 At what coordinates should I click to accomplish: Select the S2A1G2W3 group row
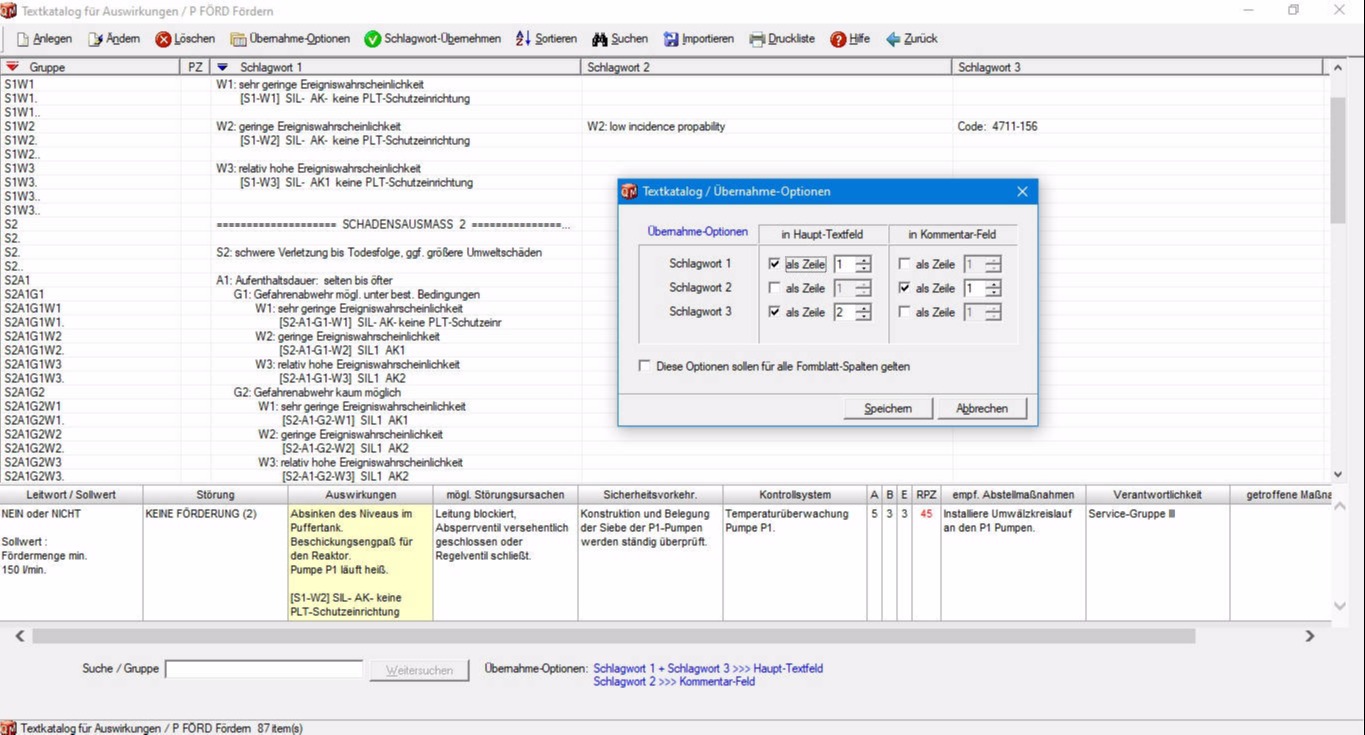tap(33, 463)
